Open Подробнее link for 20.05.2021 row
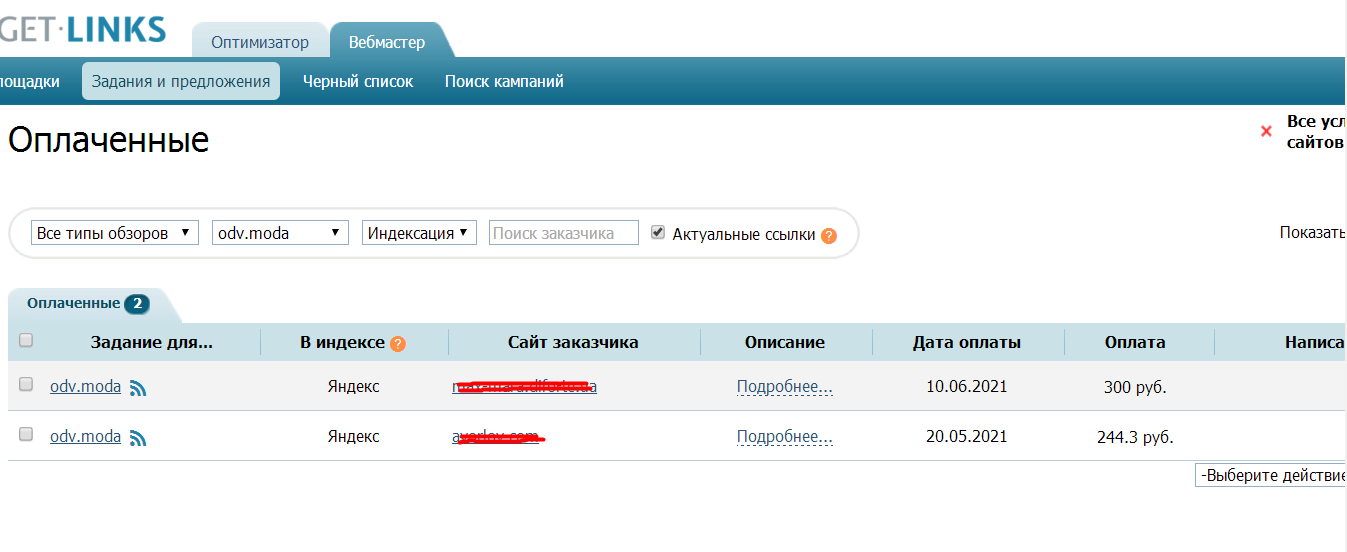Viewport: 1347px width, 552px height. click(x=785, y=436)
